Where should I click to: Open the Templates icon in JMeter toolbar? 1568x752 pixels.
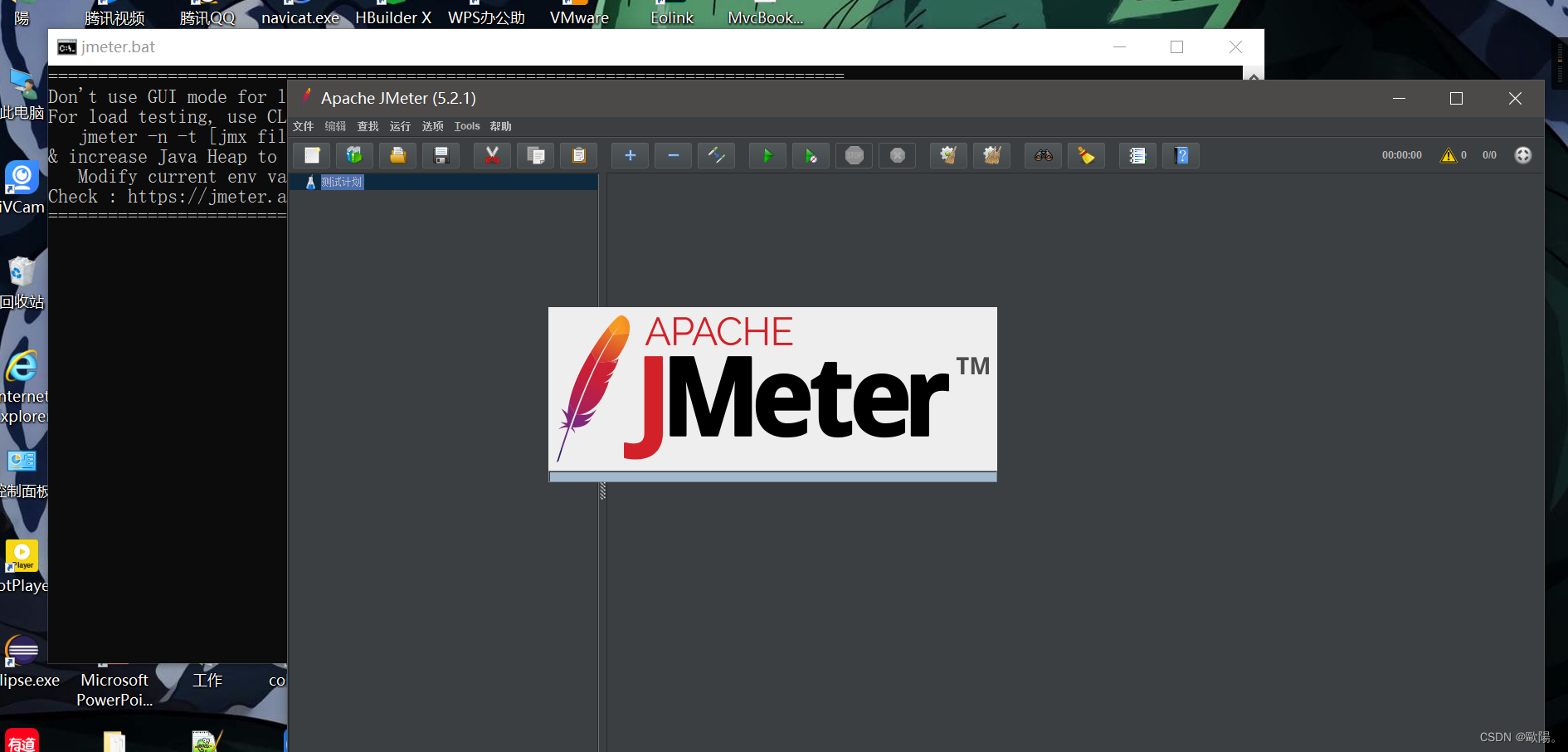[355, 155]
